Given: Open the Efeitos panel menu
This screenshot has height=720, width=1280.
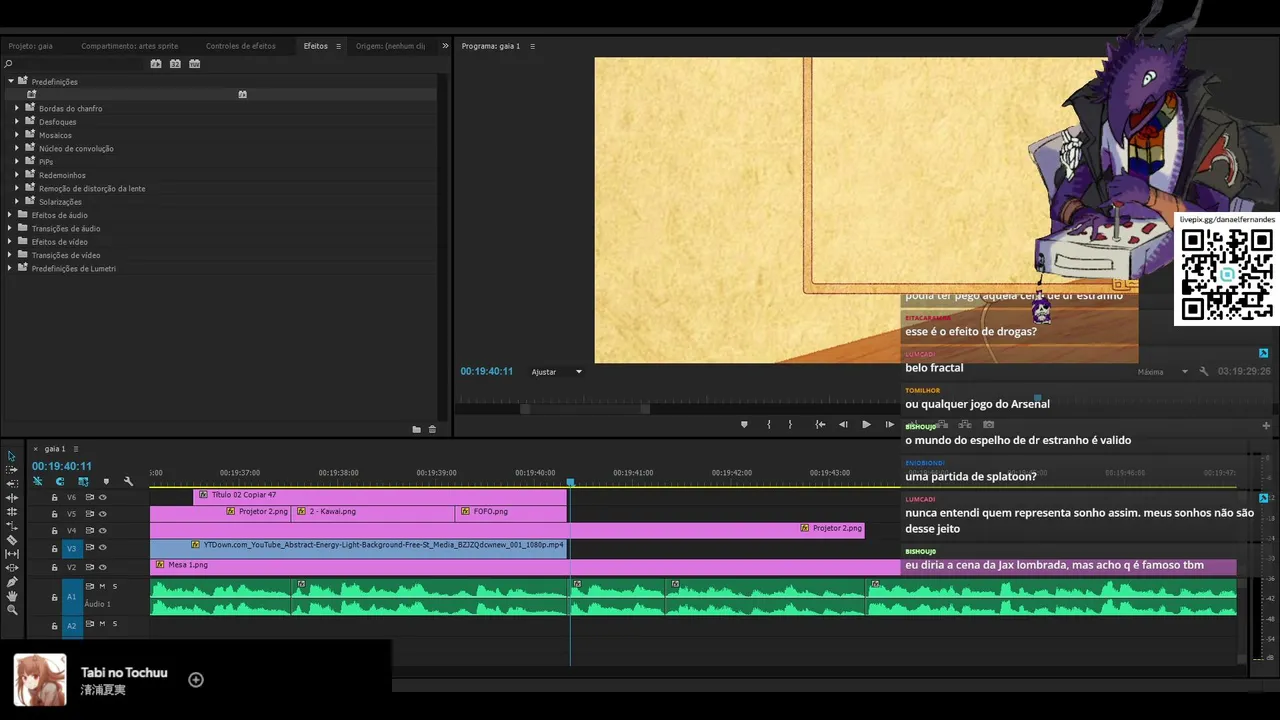Looking at the screenshot, I should [338, 46].
